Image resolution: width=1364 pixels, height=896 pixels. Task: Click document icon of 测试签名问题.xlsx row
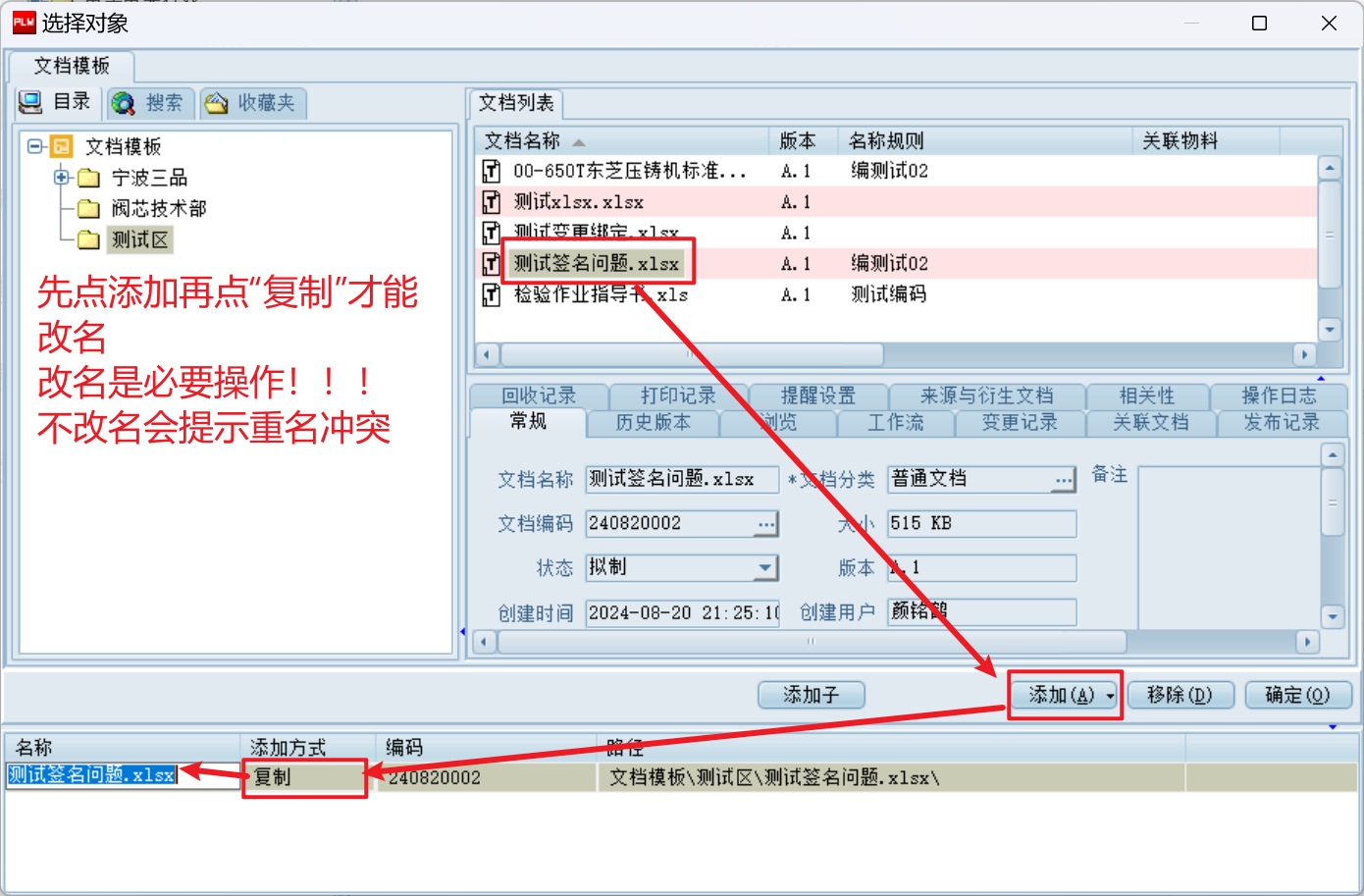click(x=492, y=264)
